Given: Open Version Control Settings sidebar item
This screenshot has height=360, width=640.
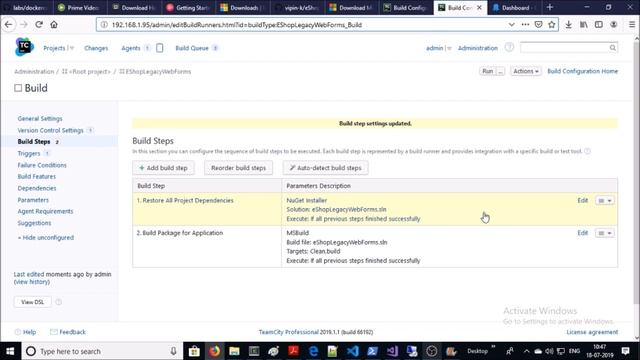Looking at the screenshot, I should [x=50, y=130].
